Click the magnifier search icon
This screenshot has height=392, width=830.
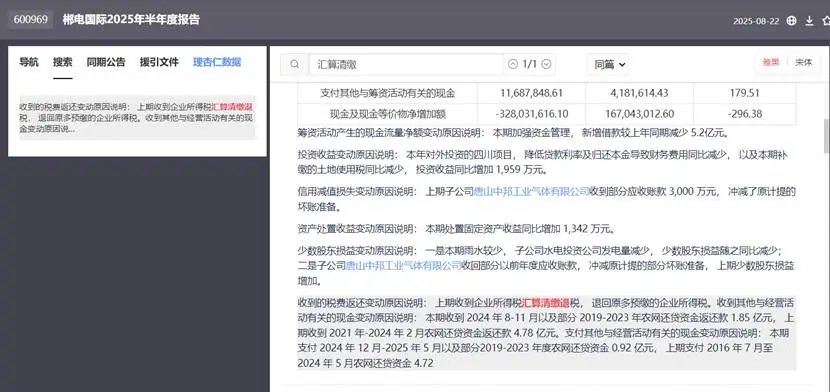pyautogui.click(x=295, y=65)
